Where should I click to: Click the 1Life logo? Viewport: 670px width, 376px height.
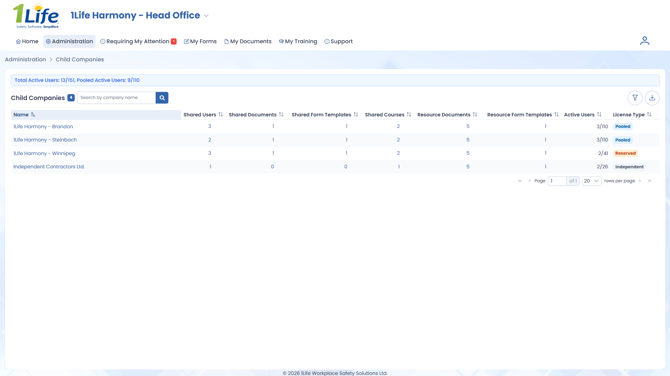pyautogui.click(x=35, y=16)
